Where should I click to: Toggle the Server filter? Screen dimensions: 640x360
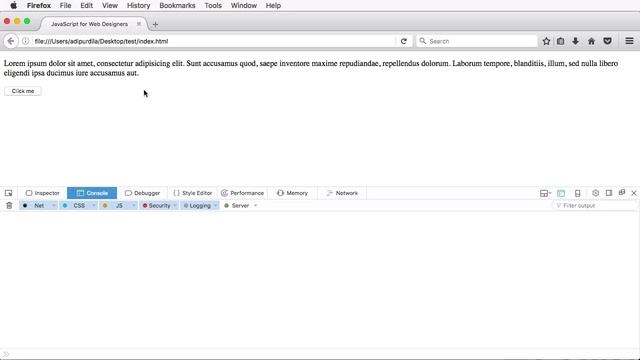[237, 206]
